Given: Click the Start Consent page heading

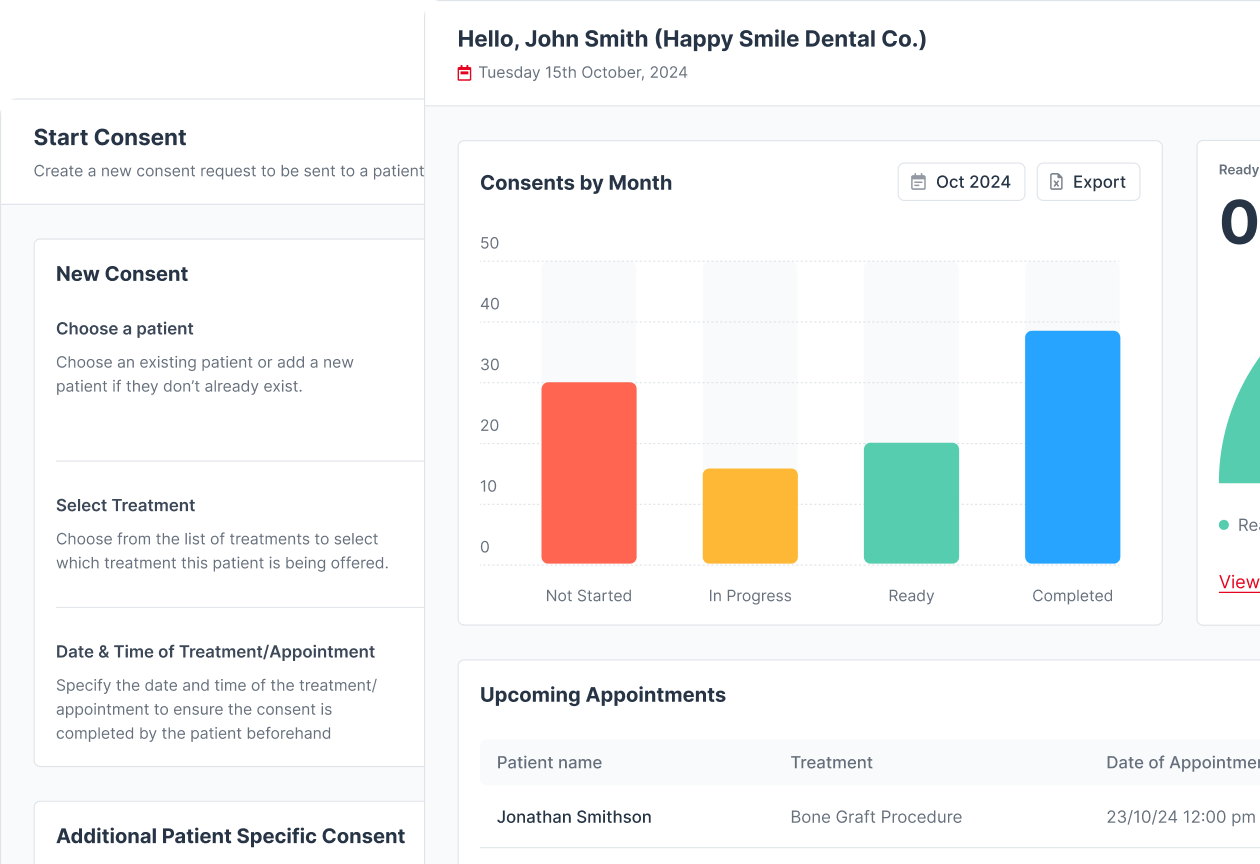Looking at the screenshot, I should [110, 138].
